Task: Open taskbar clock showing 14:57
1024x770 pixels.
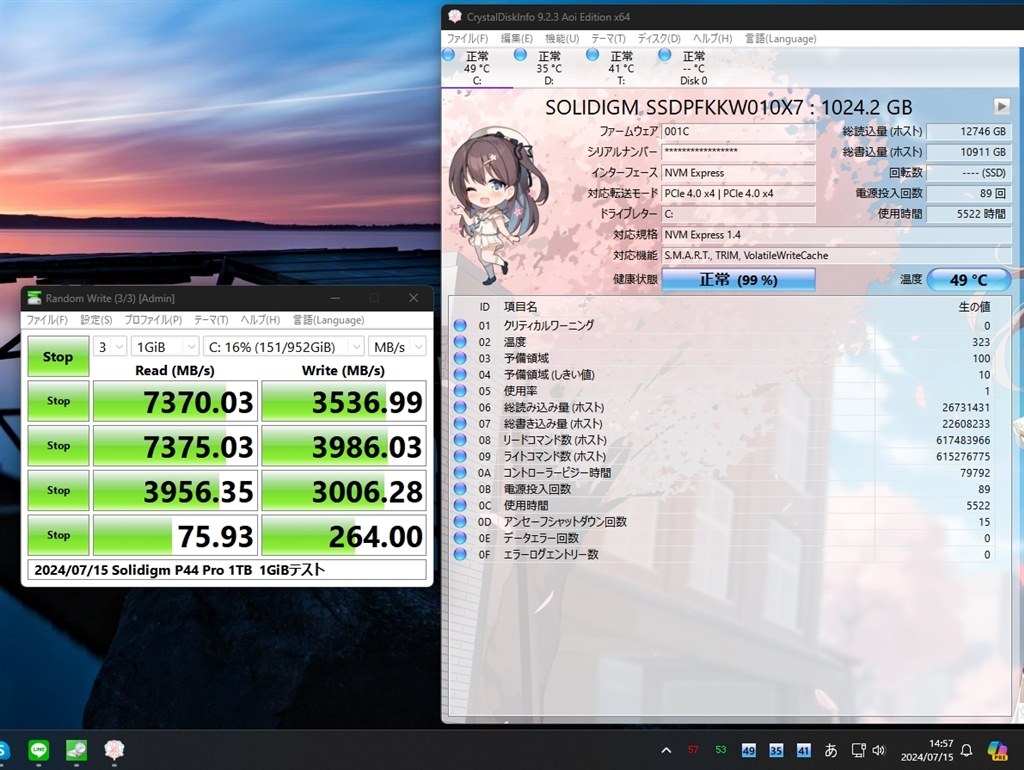Action: pos(927,750)
